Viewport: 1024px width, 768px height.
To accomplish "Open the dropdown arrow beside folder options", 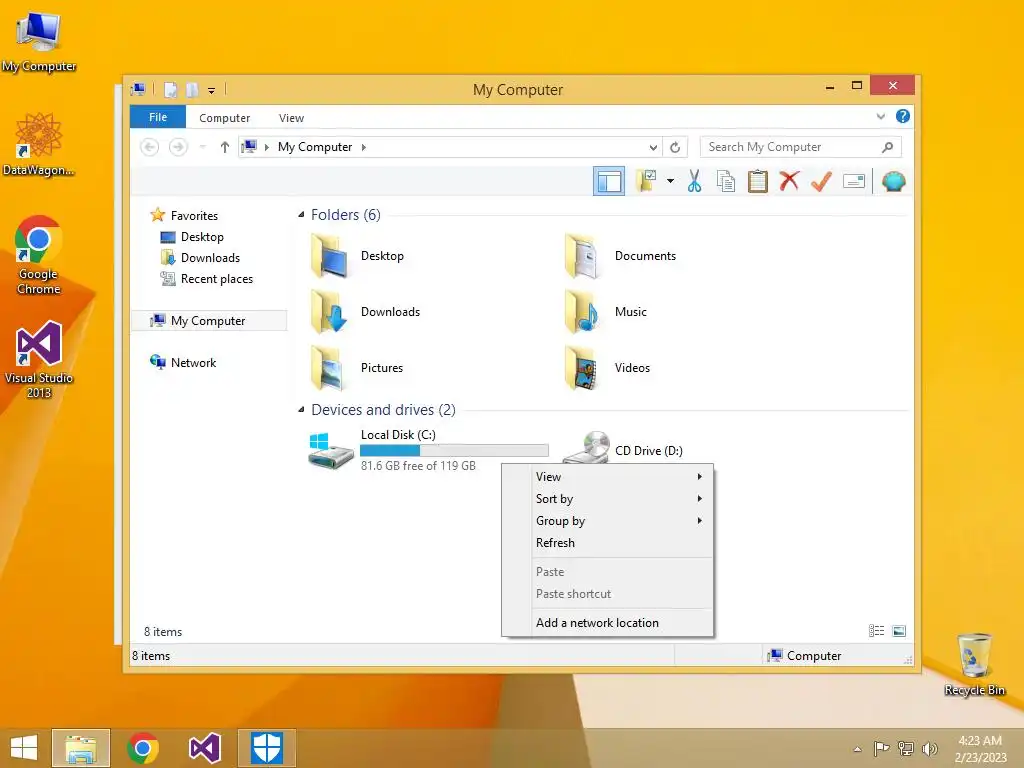I will 670,181.
